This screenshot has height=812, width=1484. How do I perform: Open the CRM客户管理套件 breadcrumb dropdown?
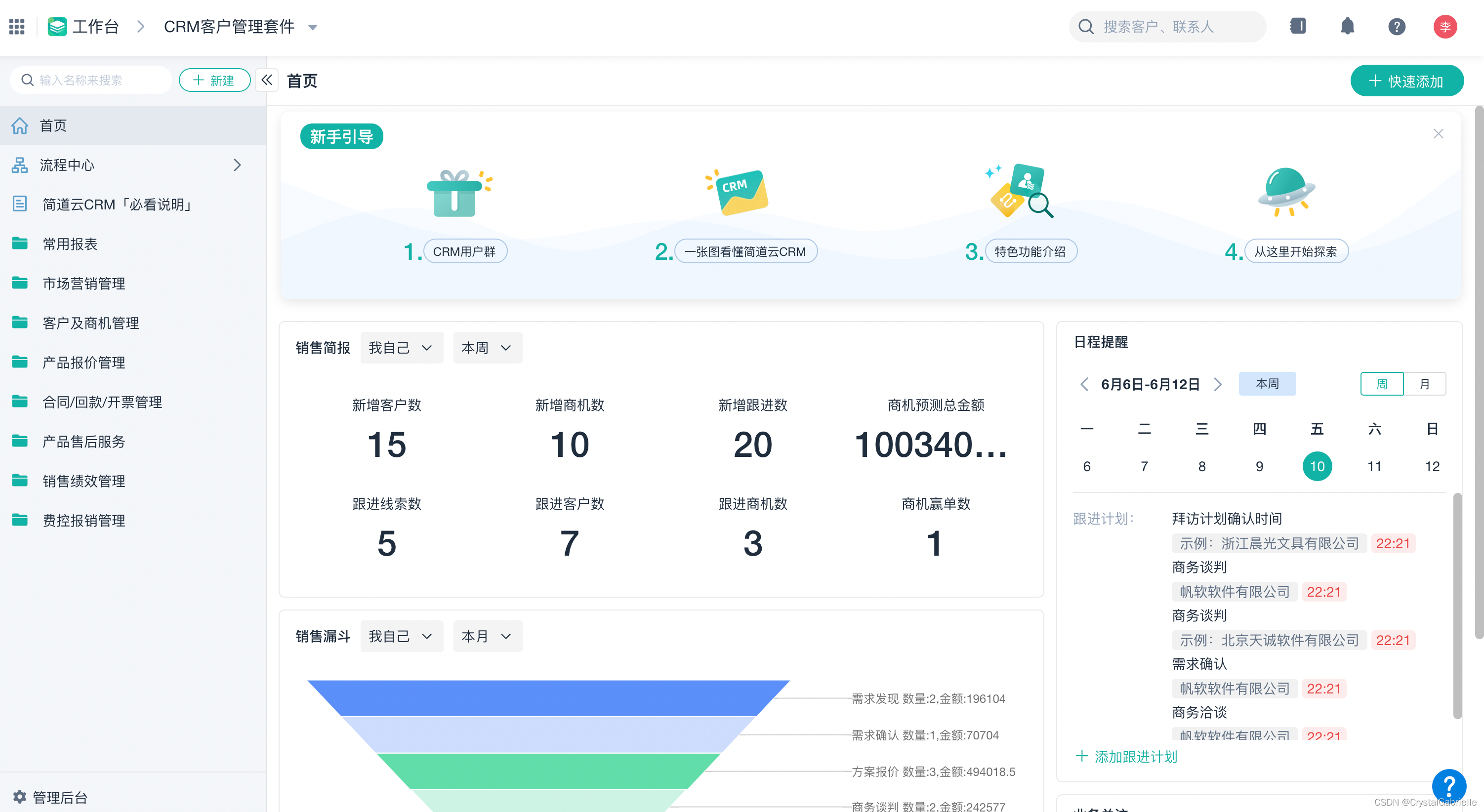coord(313,27)
